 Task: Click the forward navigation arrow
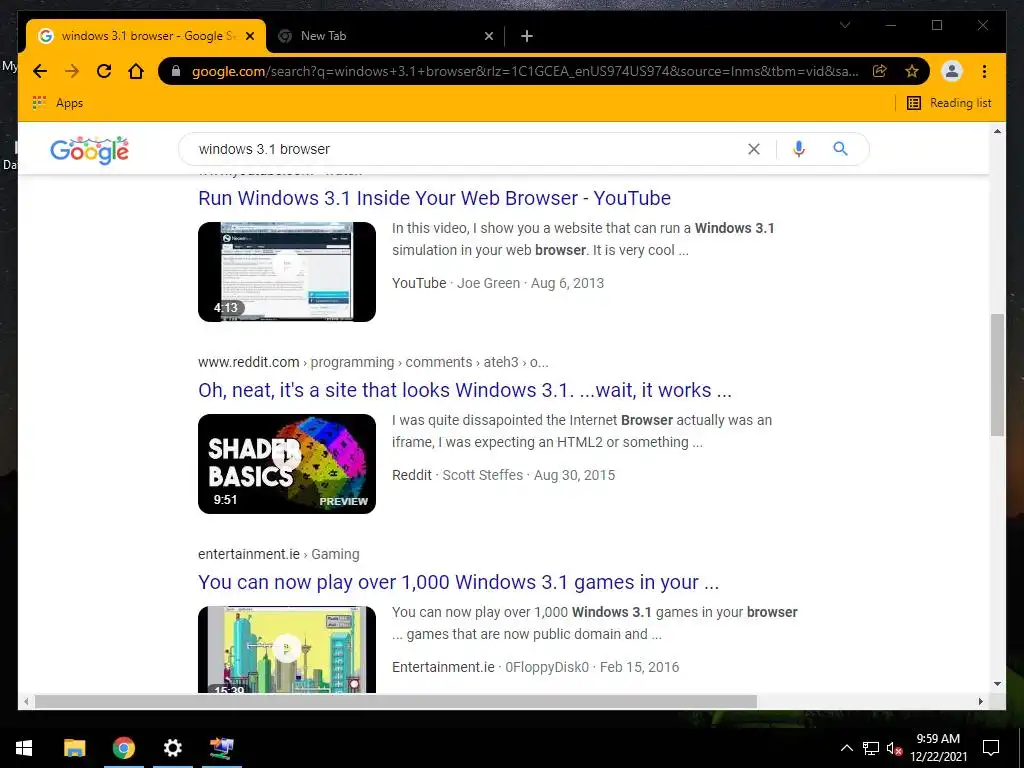point(72,71)
